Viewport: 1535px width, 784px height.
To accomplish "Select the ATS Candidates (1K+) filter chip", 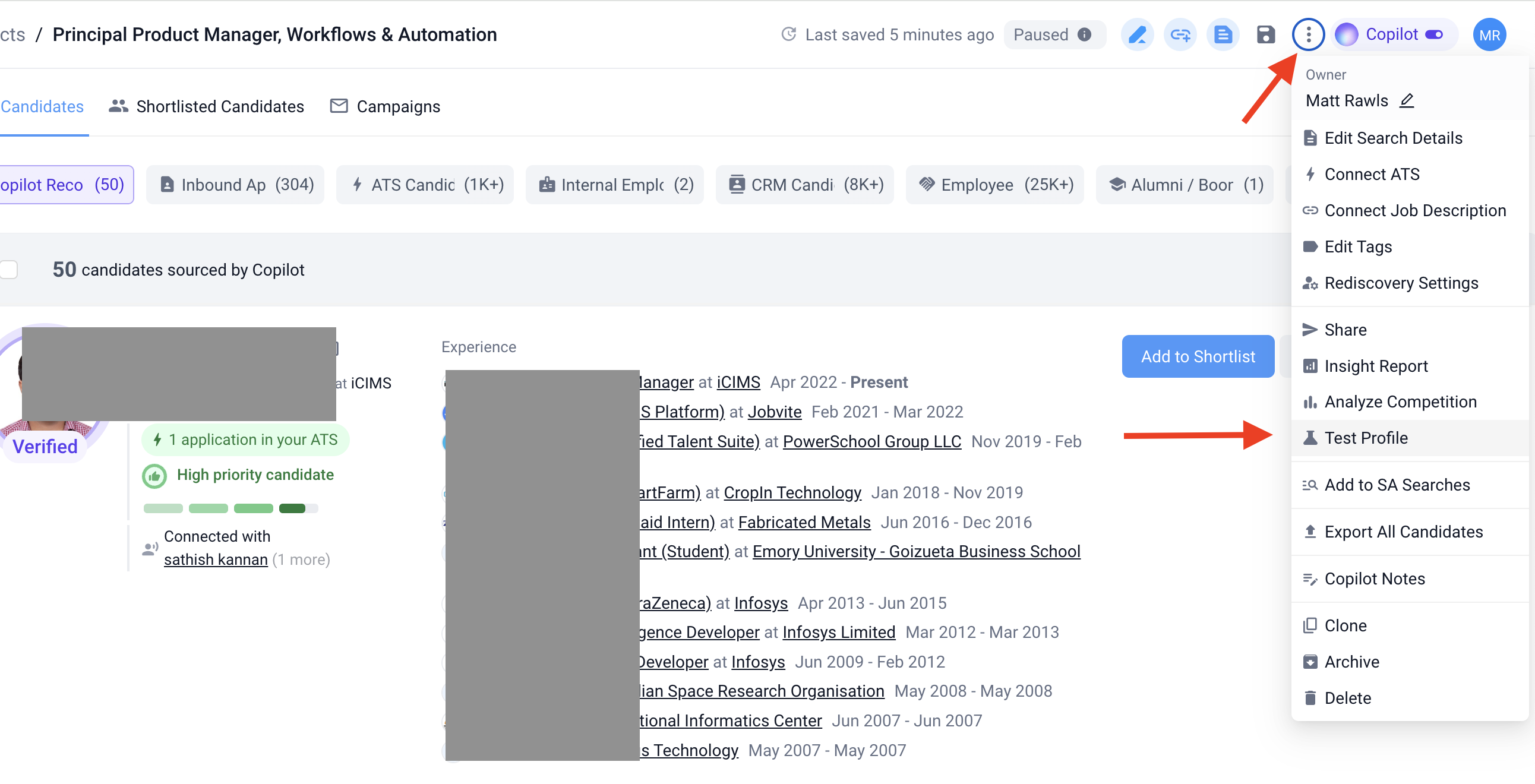I will pos(425,185).
